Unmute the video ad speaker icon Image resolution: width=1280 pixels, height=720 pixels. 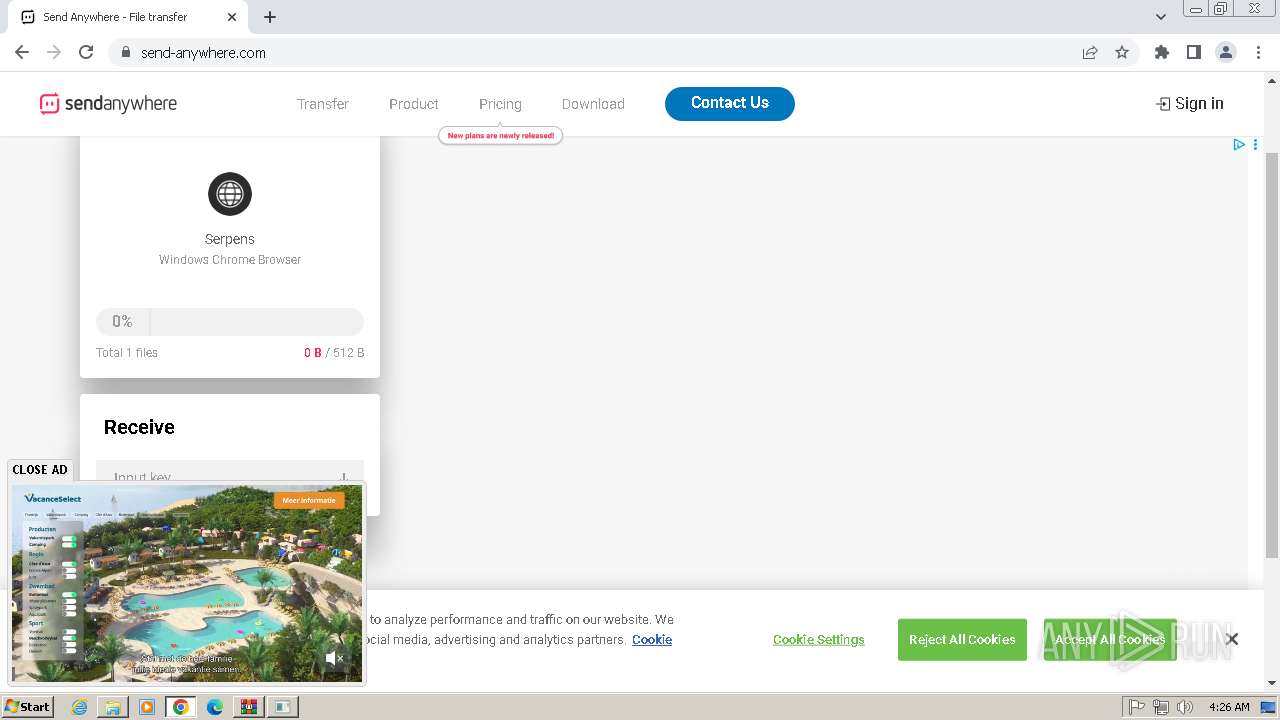coord(335,658)
